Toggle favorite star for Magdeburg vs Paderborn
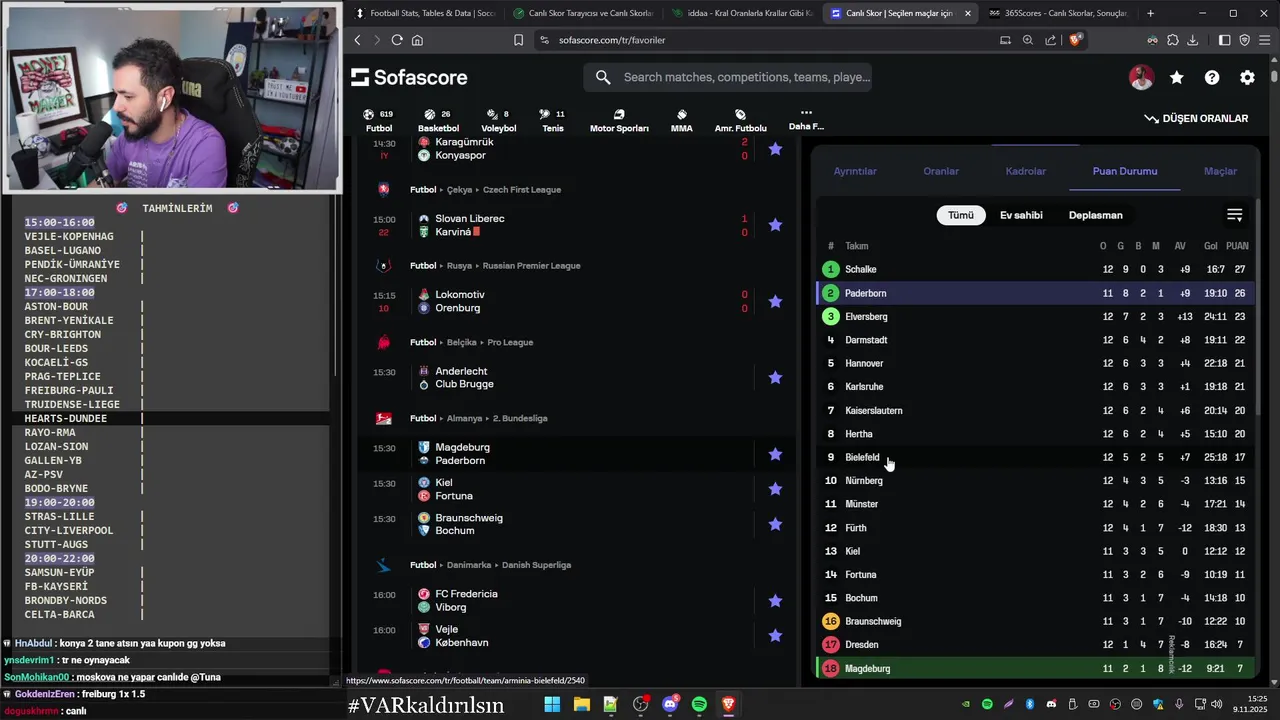 775,454
